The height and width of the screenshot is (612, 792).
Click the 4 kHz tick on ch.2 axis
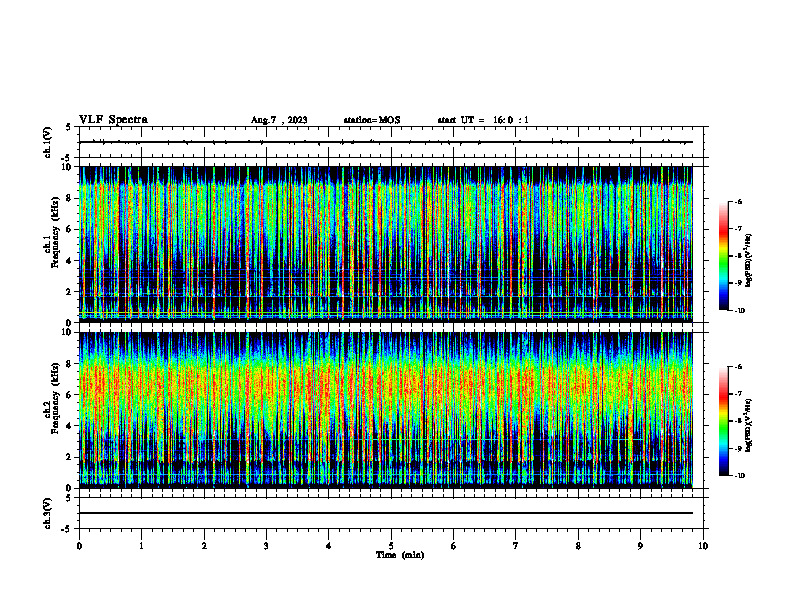click(x=70, y=426)
